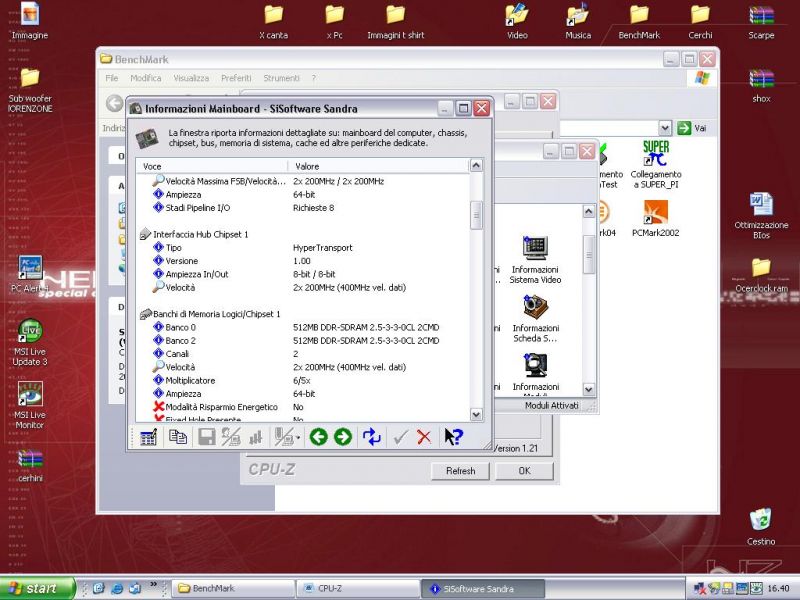Click the red X cancel icon in toolbar
The height and width of the screenshot is (600, 800).
tap(424, 437)
